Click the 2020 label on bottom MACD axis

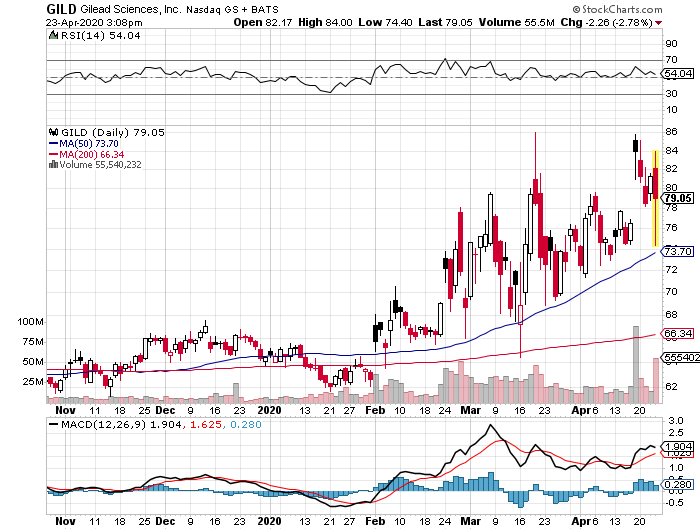click(270, 522)
